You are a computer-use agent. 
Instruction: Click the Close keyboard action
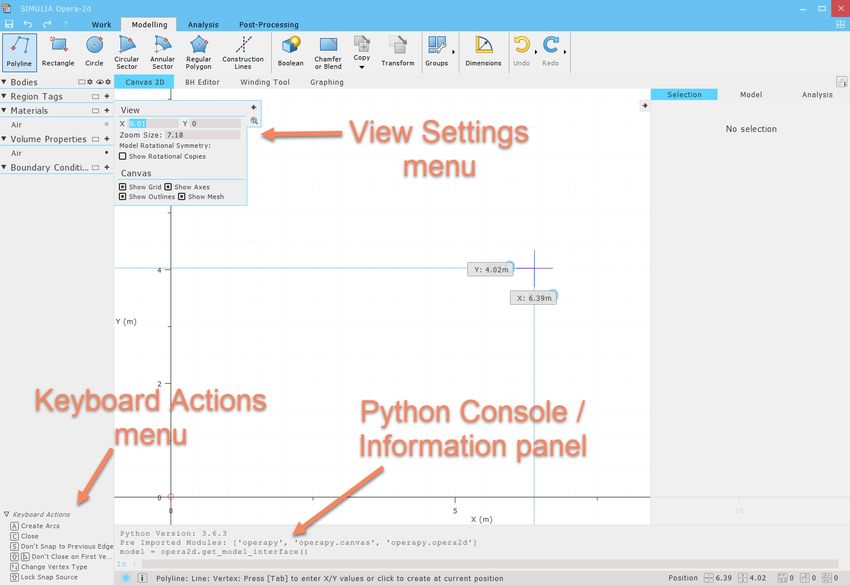pyautogui.click(x=24, y=536)
